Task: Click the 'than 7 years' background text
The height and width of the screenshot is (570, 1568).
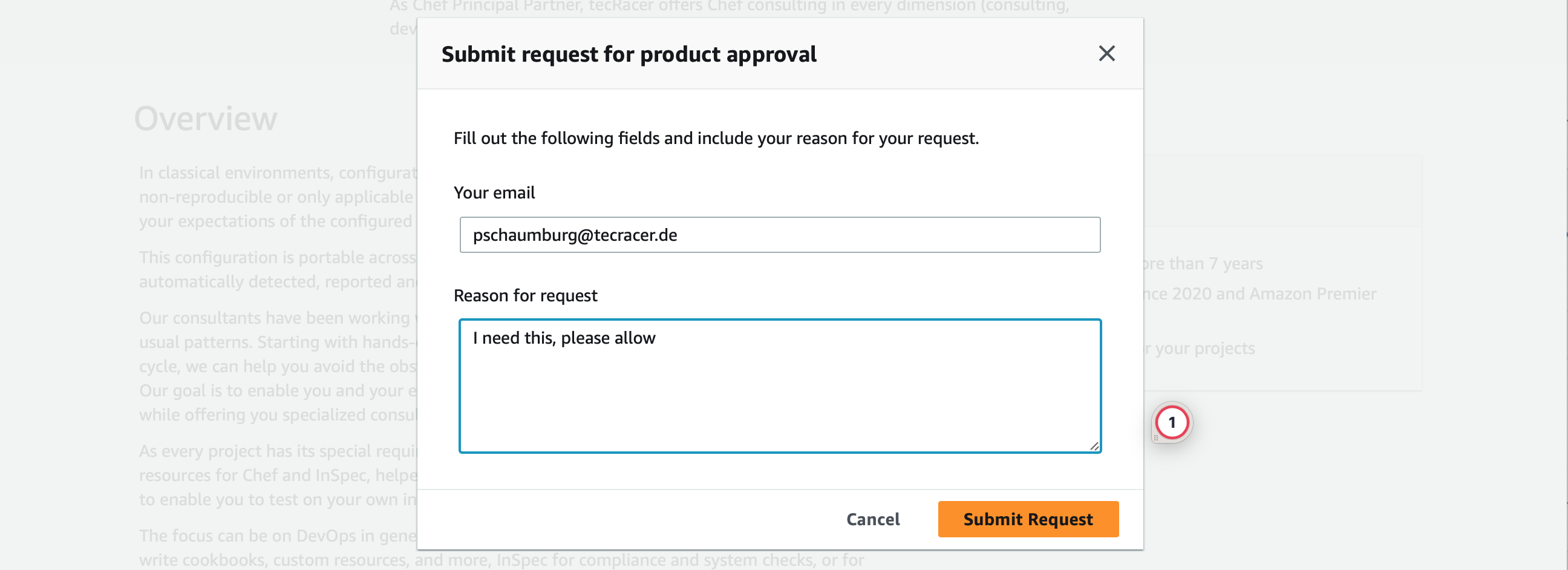Action: click(x=1215, y=264)
